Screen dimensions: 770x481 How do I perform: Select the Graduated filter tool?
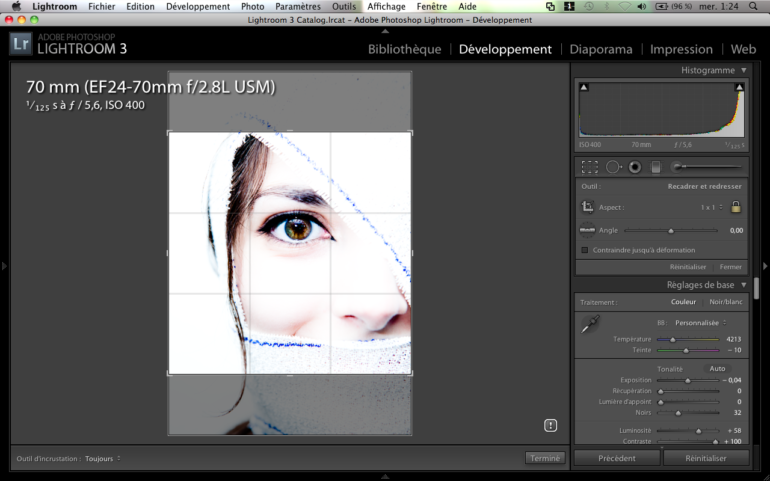pos(656,167)
